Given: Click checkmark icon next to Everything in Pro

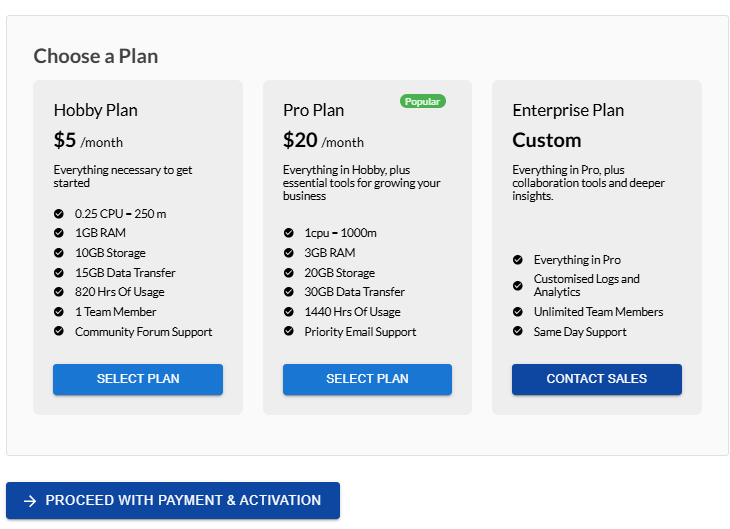Looking at the screenshot, I should coord(518,260).
